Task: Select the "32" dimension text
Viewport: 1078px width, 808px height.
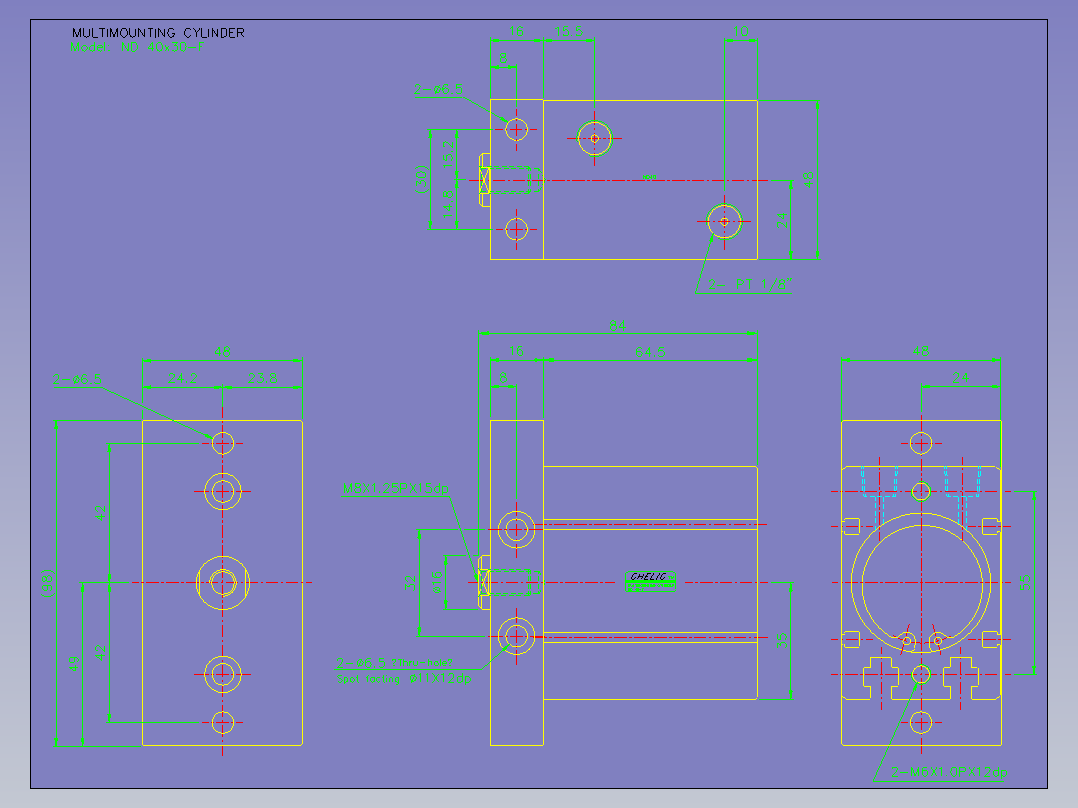Action: (410, 582)
